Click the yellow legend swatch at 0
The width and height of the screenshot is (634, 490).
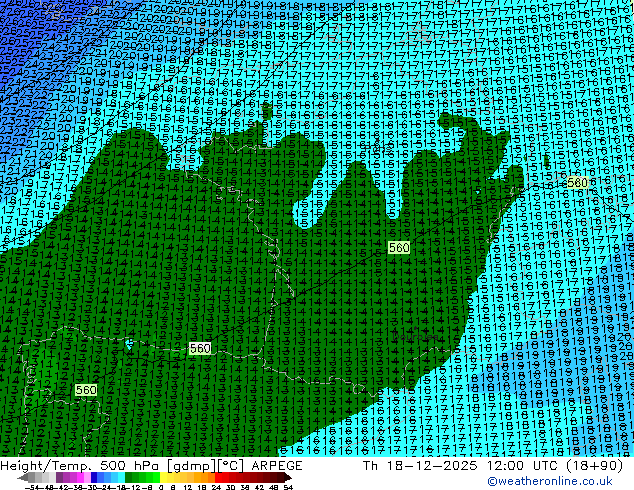point(163,477)
